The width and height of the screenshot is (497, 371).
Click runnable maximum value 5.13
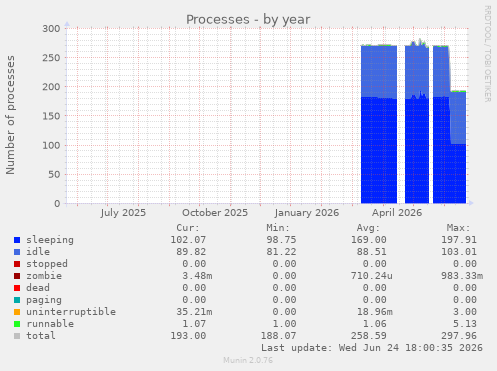[465, 324]
